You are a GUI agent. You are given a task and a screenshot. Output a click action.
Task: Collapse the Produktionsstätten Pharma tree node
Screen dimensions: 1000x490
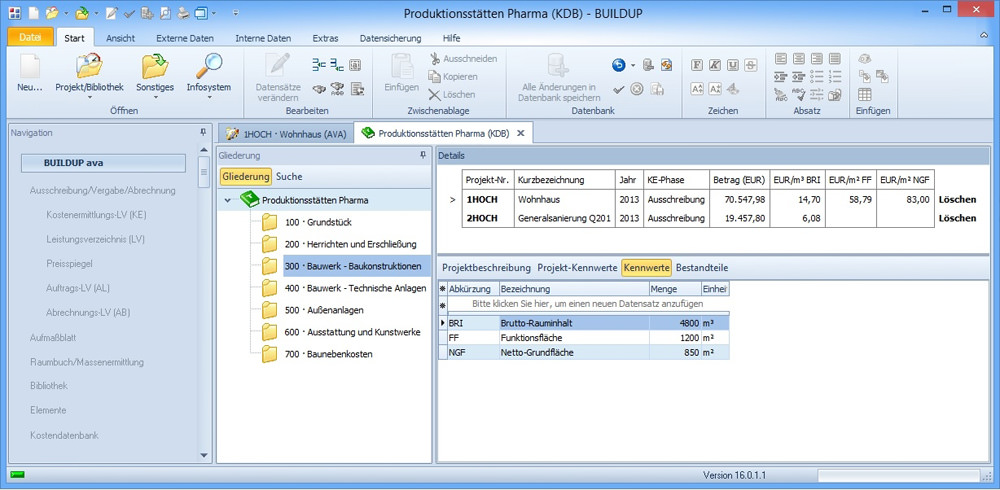tap(228, 200)
